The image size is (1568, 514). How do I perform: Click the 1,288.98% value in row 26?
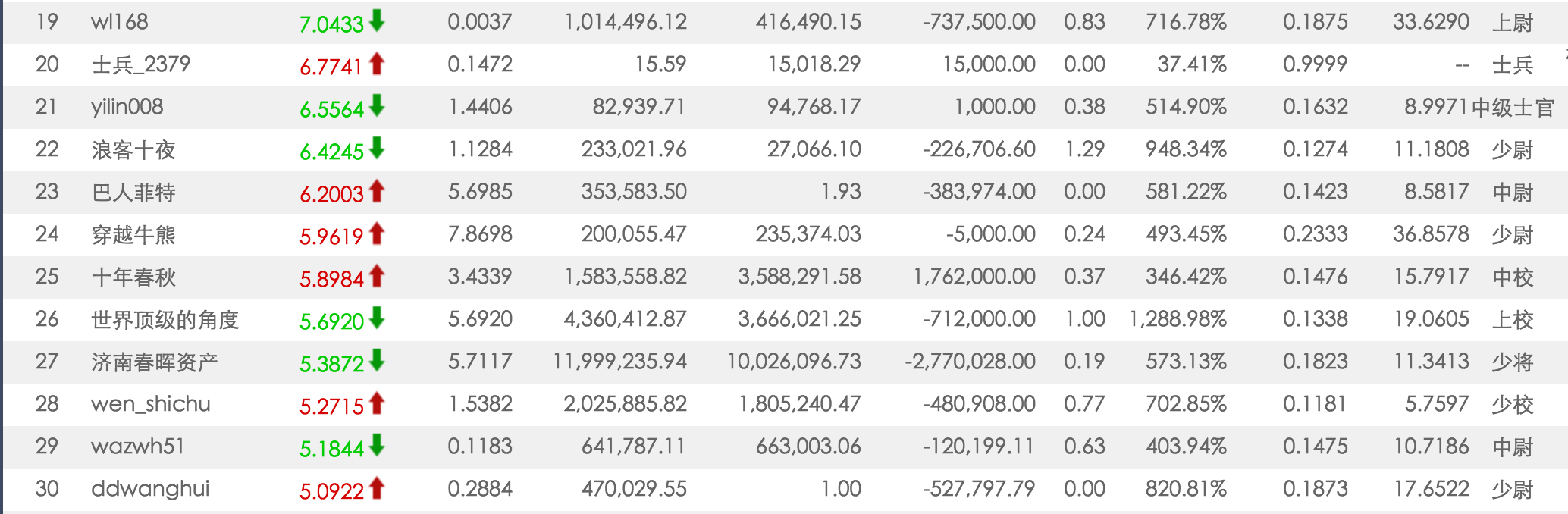(1178, 319)
